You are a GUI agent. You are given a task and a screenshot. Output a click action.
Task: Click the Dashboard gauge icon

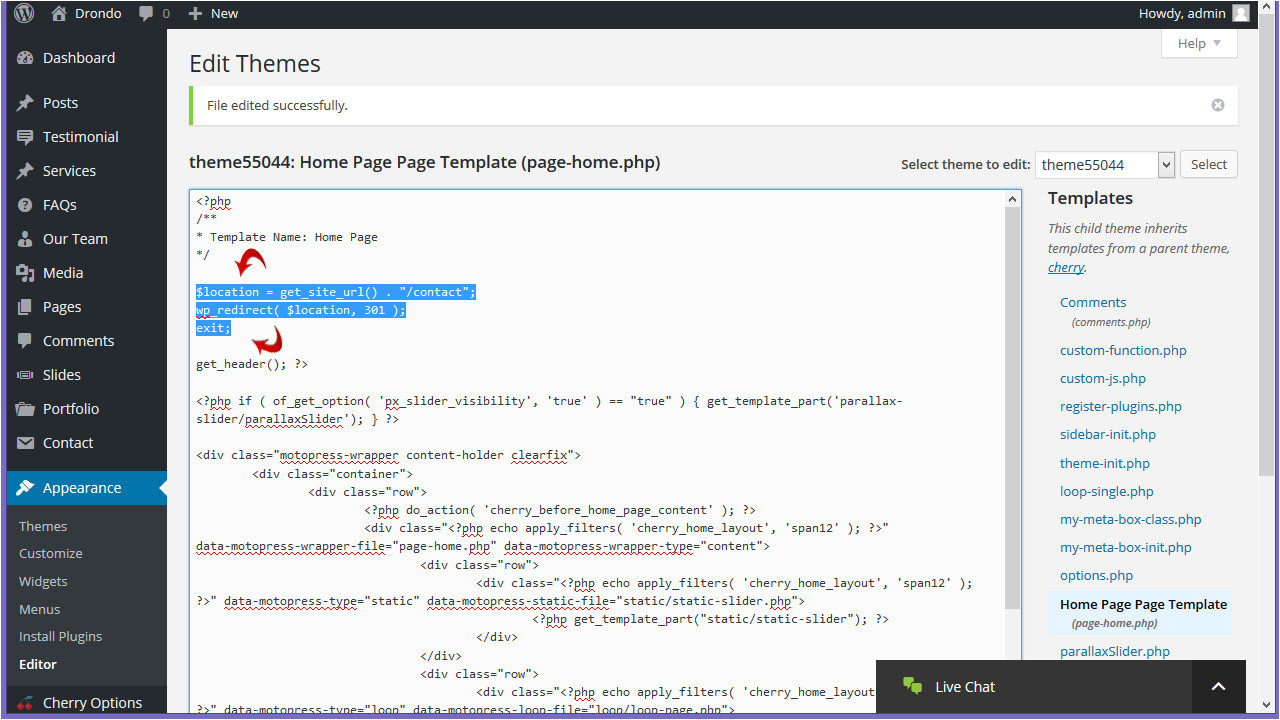[25, 58]
